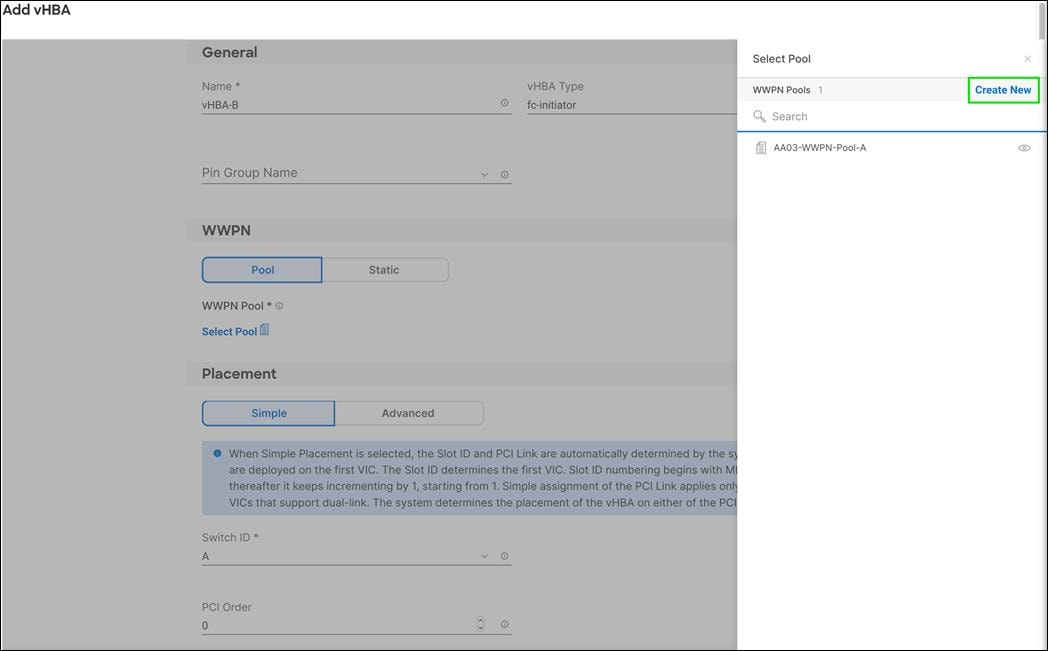Image resolution: width=1048 pixels, height=651 pixels.
Task: Increment PCI Order using the stepper
Action: click(480, 619)
